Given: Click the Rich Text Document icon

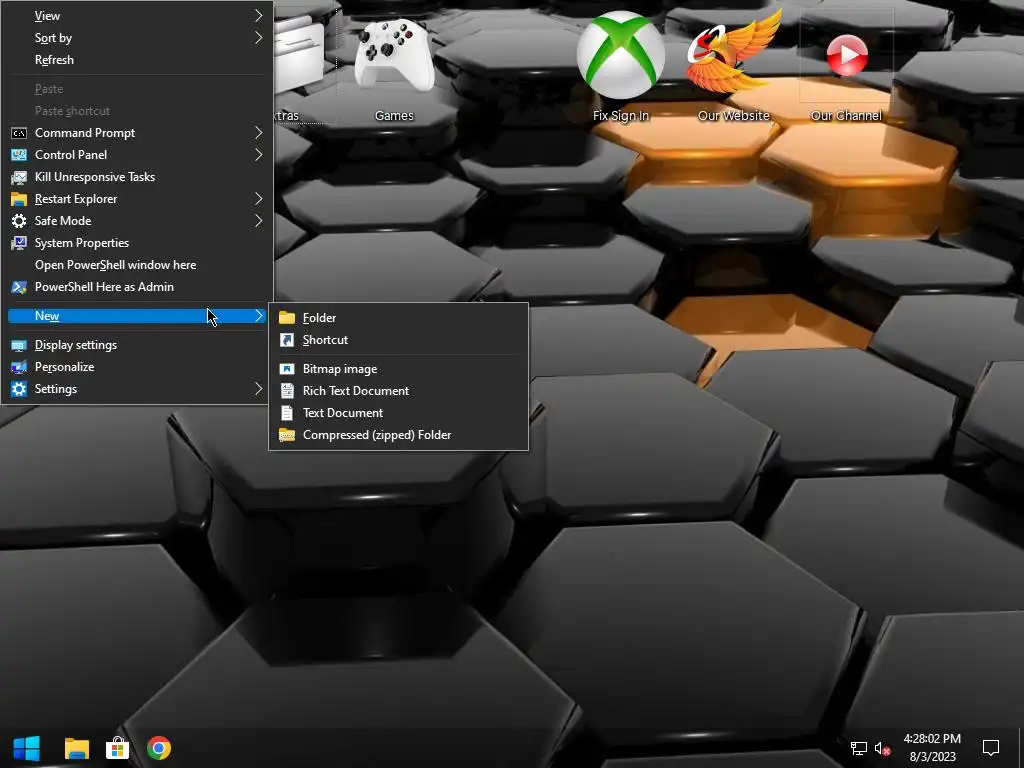Looking at the screenshot, I should pyautogui.click(x=287, y=391).
